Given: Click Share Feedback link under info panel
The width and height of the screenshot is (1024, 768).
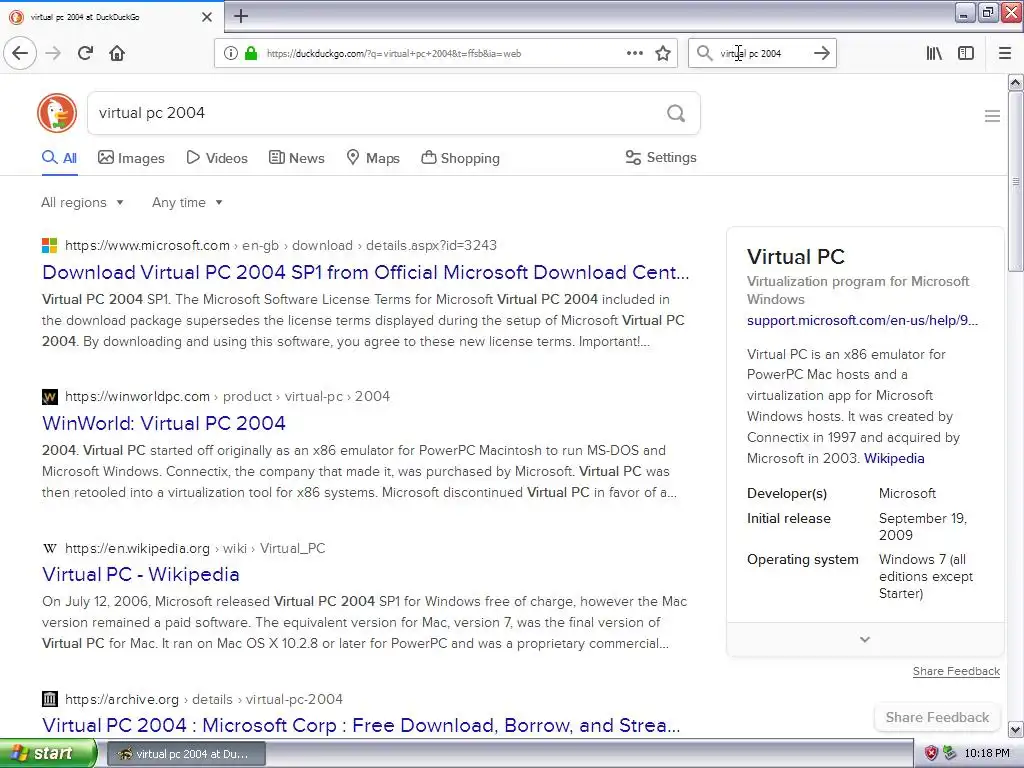Looking at the screenshot, I should [956, 671].
